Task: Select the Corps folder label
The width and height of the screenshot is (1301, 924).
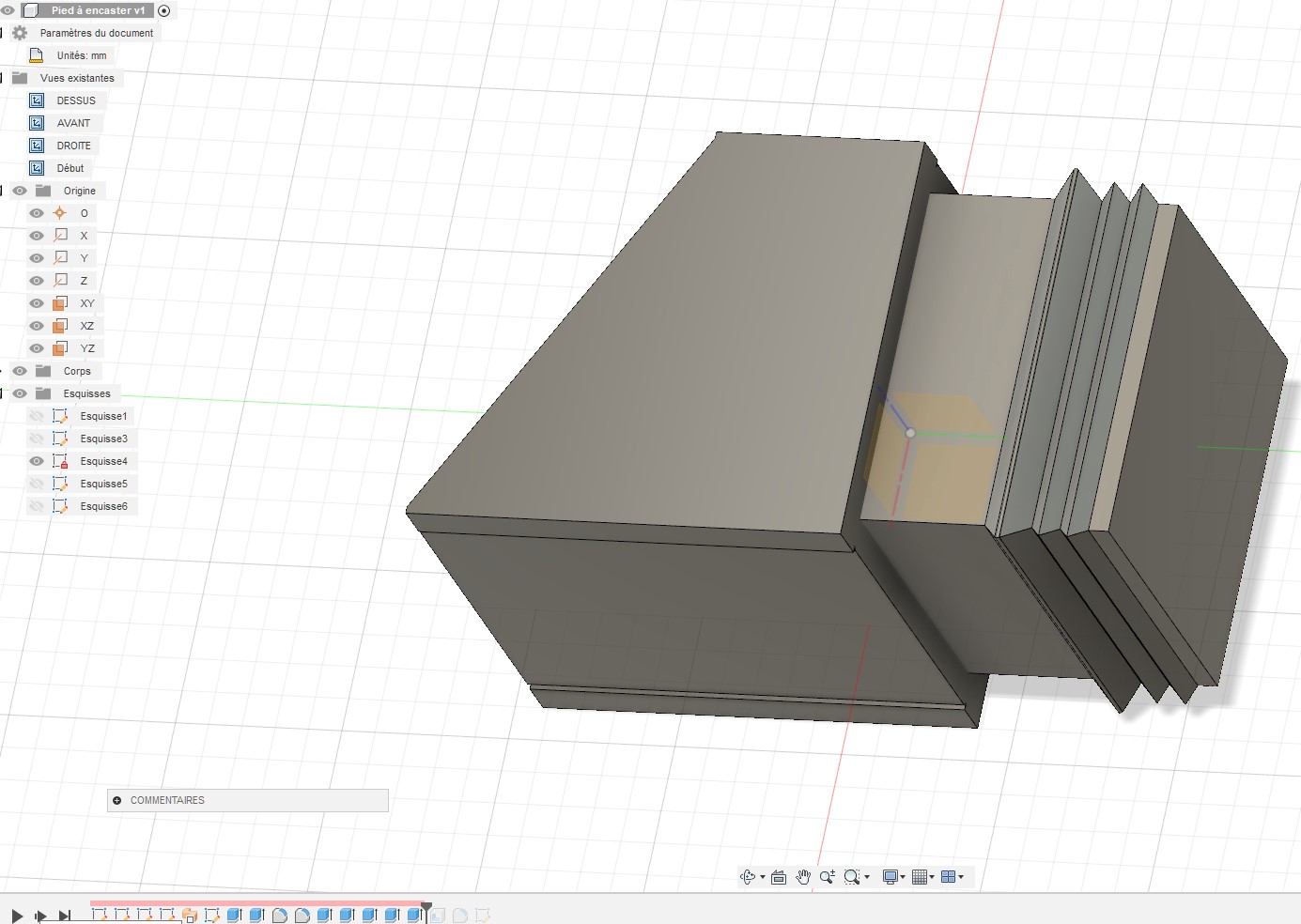Action: [77, 371]
